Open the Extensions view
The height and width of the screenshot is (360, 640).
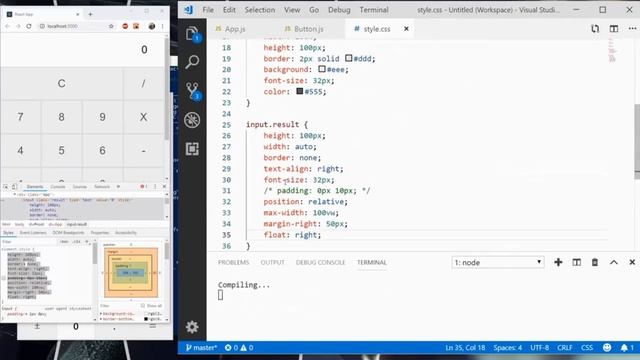tap(192, 149)
